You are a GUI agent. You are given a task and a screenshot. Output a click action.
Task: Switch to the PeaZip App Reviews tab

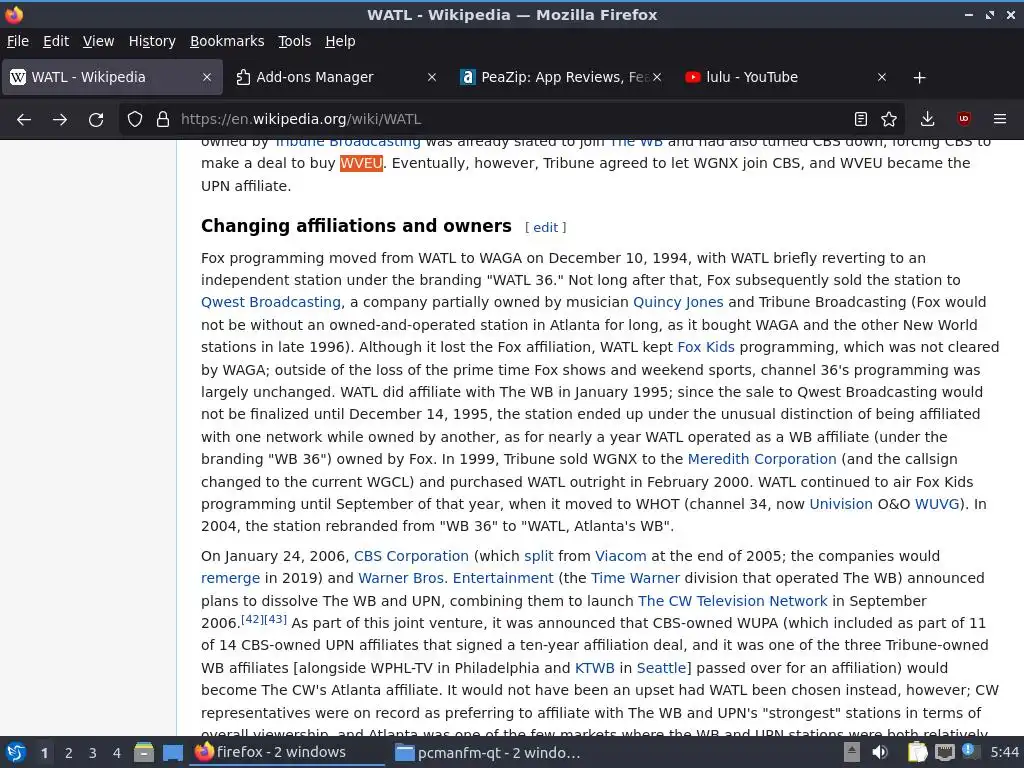click(x=560, y=77)
